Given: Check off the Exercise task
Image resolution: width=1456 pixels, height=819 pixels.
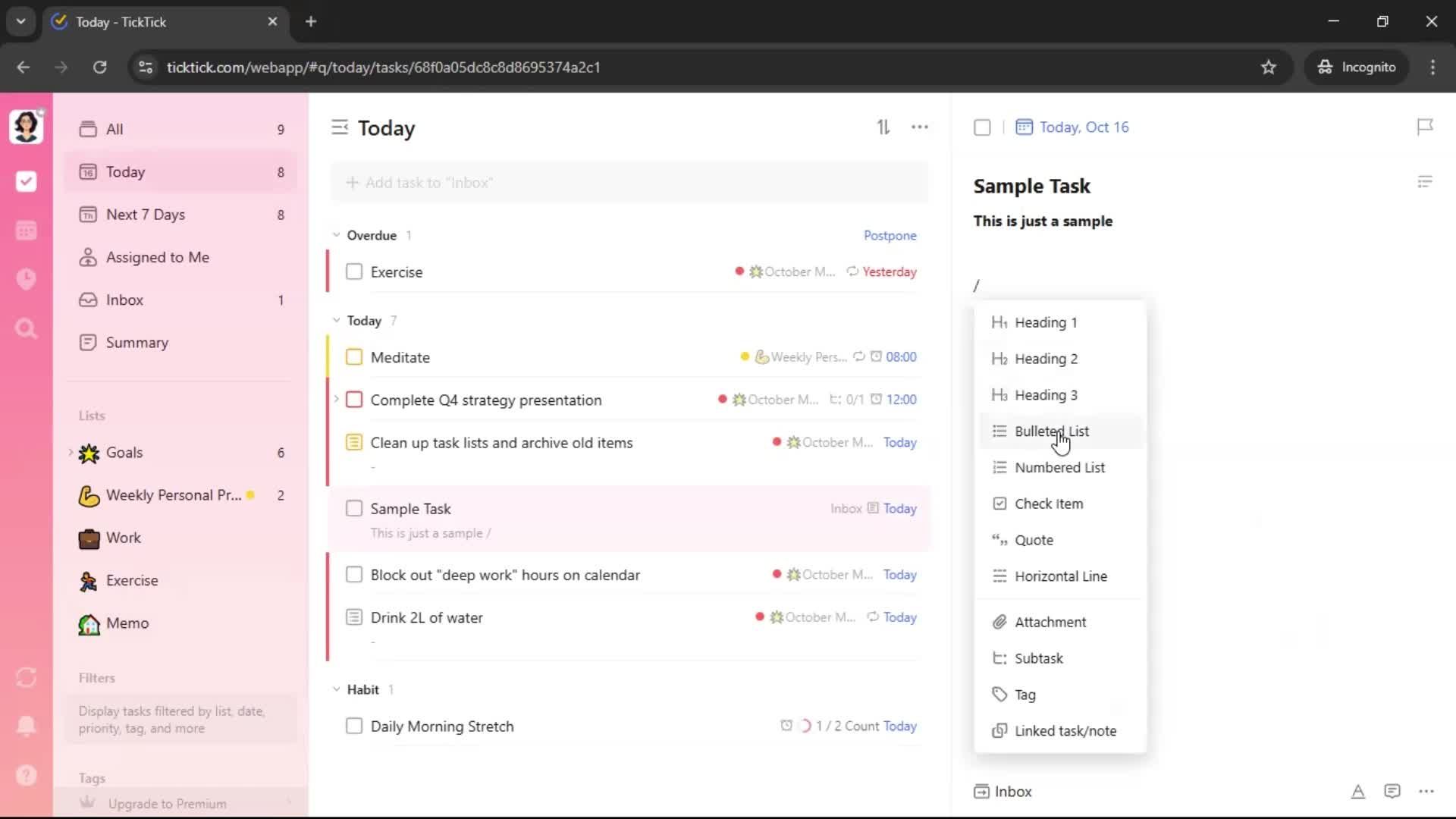Looking at the screenshot, I should click(x=354, y=271).
